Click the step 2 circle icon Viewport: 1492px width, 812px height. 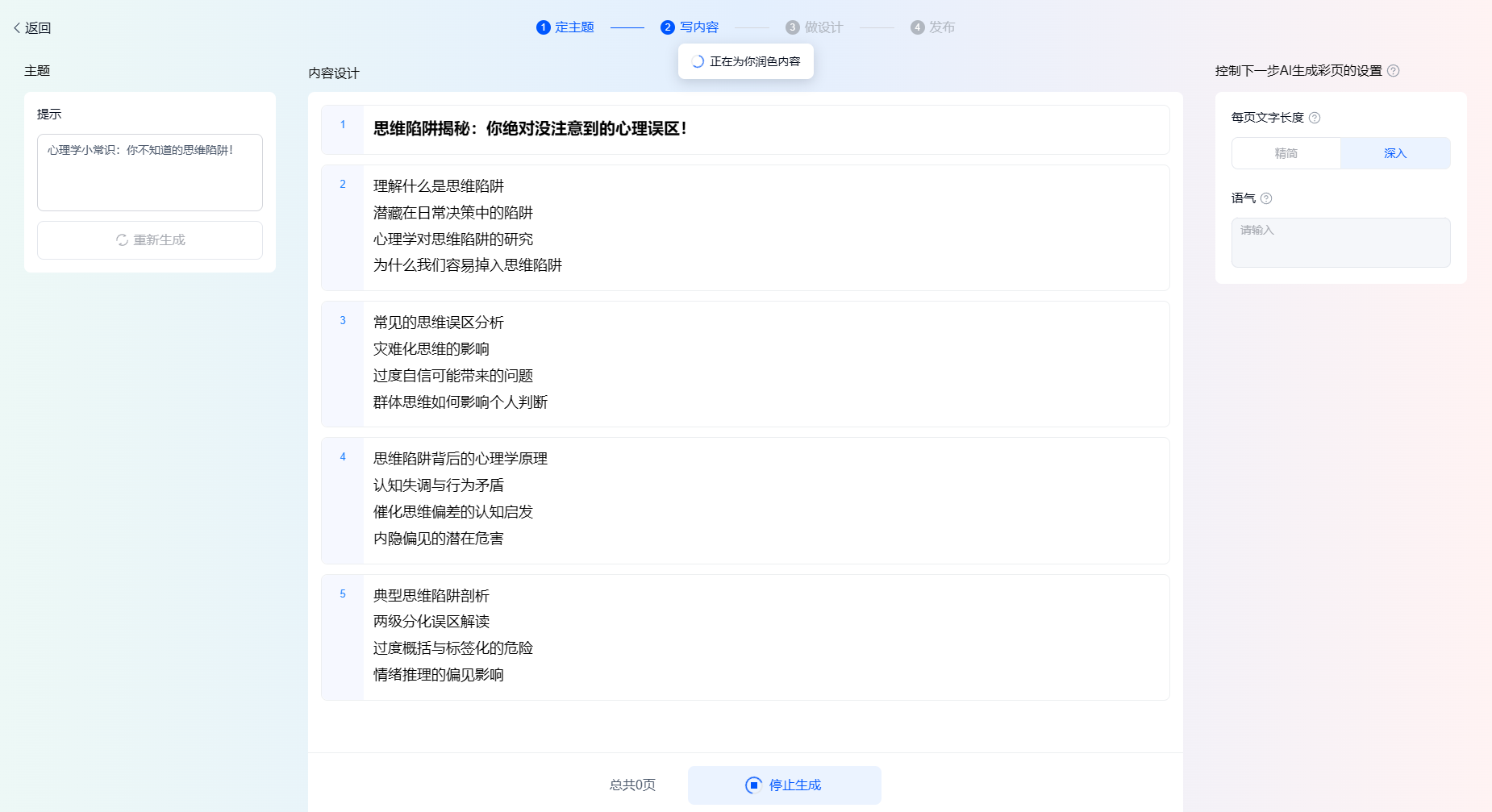pos(668,27)
